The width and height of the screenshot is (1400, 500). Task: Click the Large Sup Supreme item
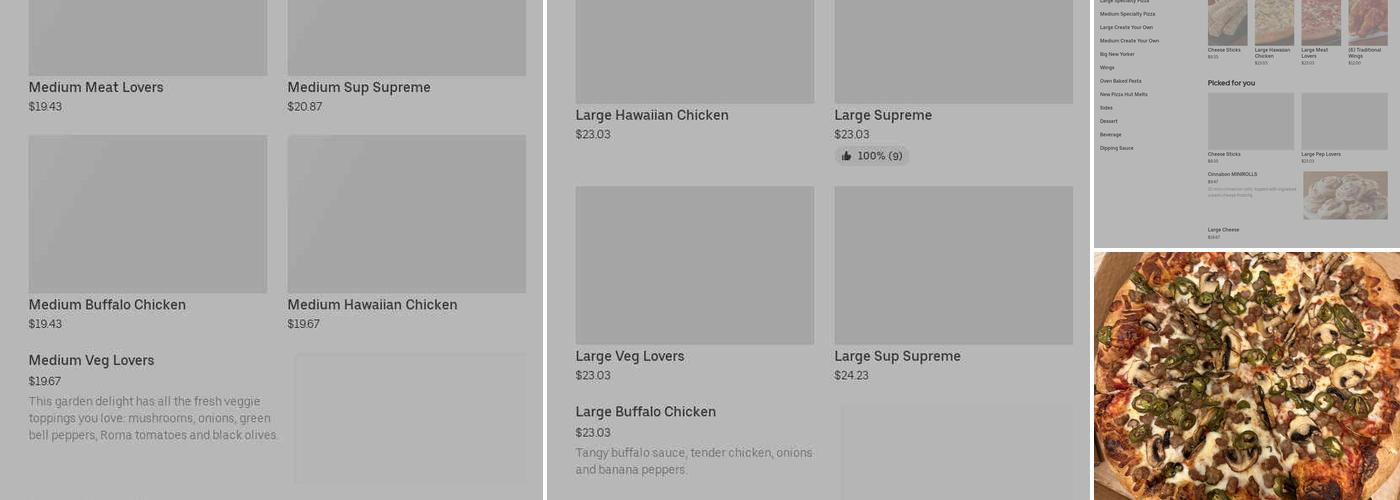point(897,357)
